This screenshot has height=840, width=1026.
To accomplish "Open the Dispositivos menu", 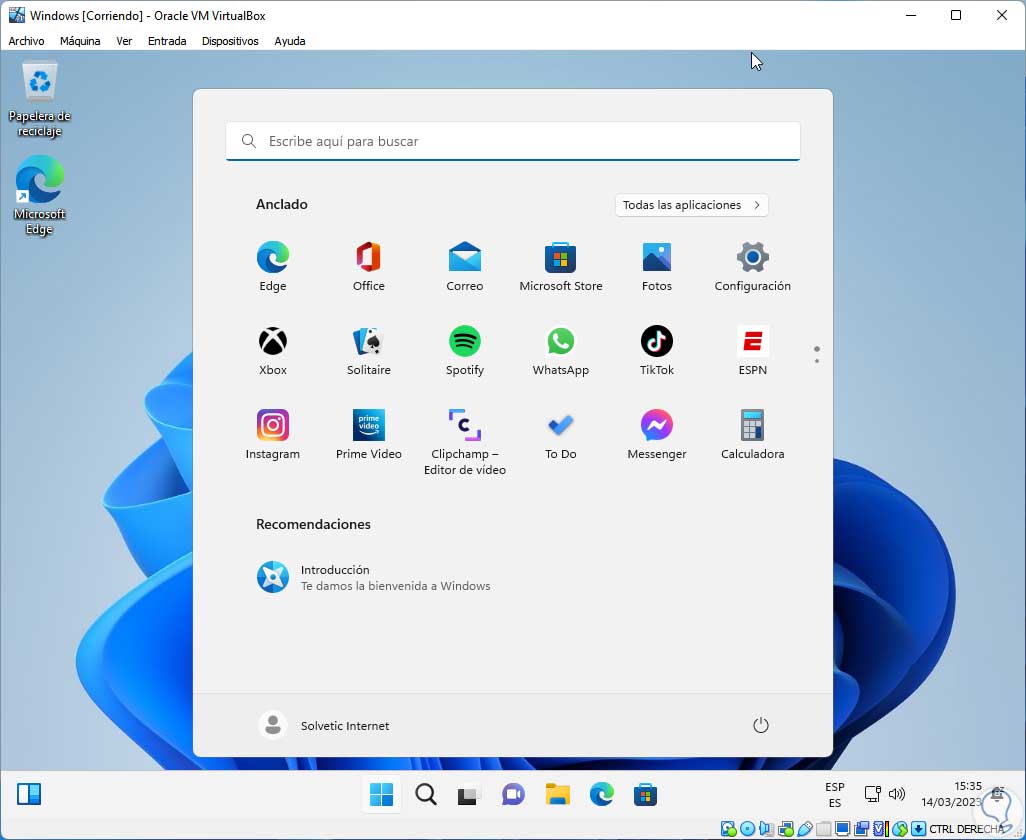I will tap(230, 41).
